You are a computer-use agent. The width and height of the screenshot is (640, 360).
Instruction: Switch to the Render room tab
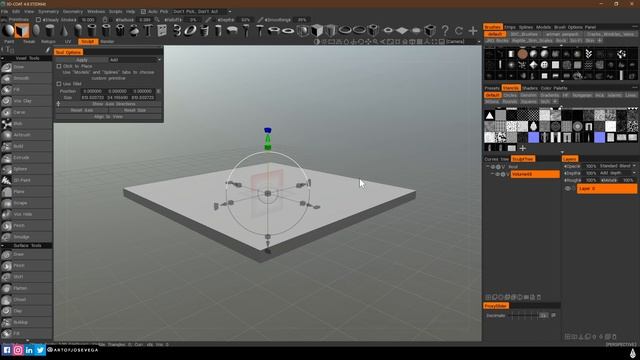(x=107, y=42)
